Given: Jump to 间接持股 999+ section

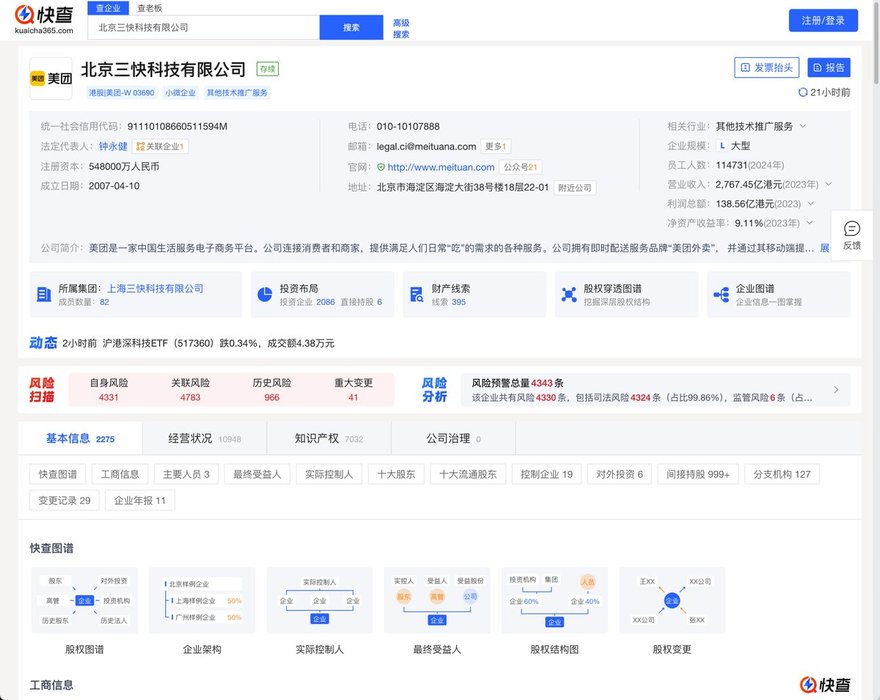Looking at the screenshot, I should [x=698, y=474].
